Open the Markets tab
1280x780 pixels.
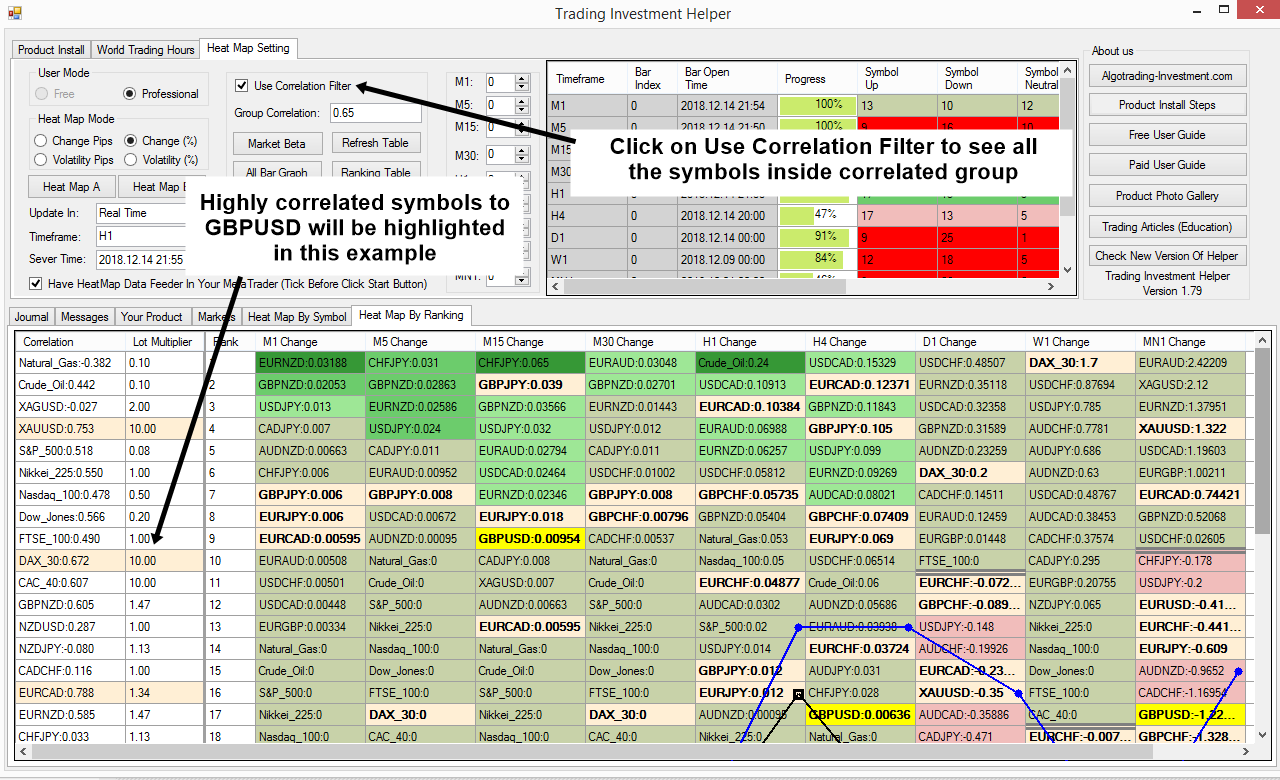coord(218,315)
